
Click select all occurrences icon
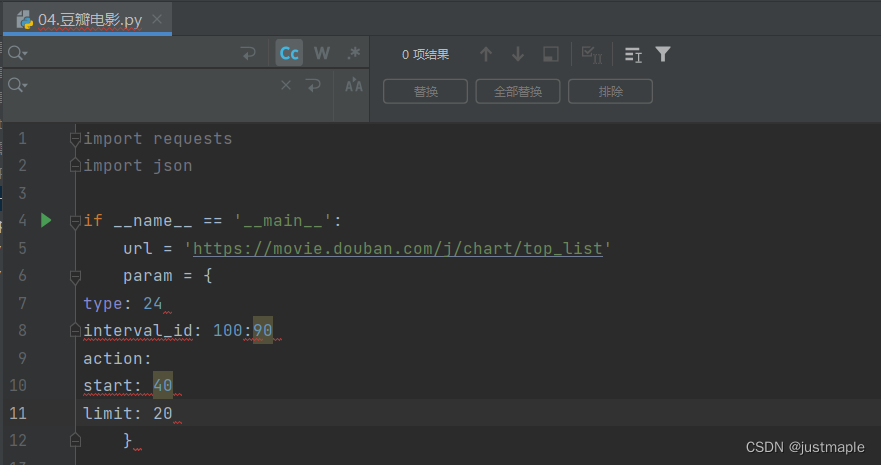592,54
